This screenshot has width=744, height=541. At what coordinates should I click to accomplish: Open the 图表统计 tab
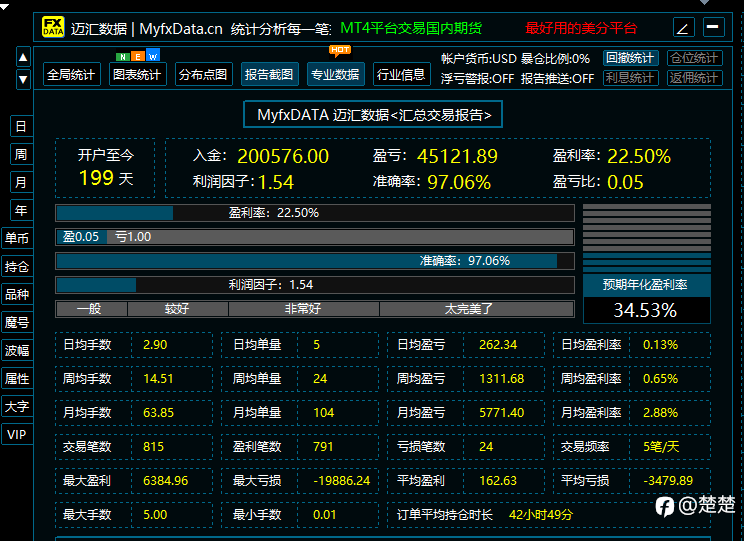pyautogui.click(x=138, y=75)
